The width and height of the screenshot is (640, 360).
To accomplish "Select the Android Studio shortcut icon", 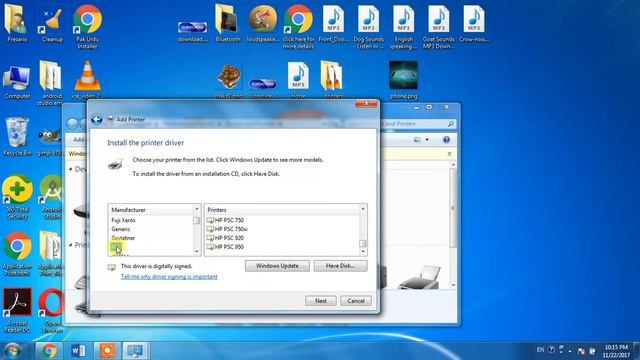I will click(52, 198).
